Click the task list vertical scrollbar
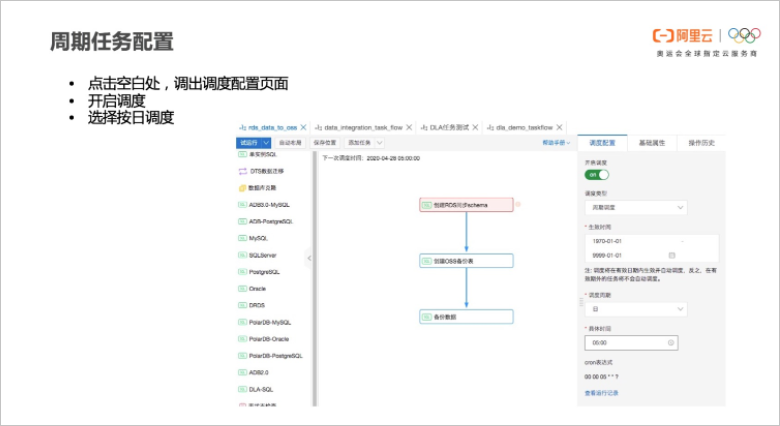This screenshot has height=426, width=780. 314,279
